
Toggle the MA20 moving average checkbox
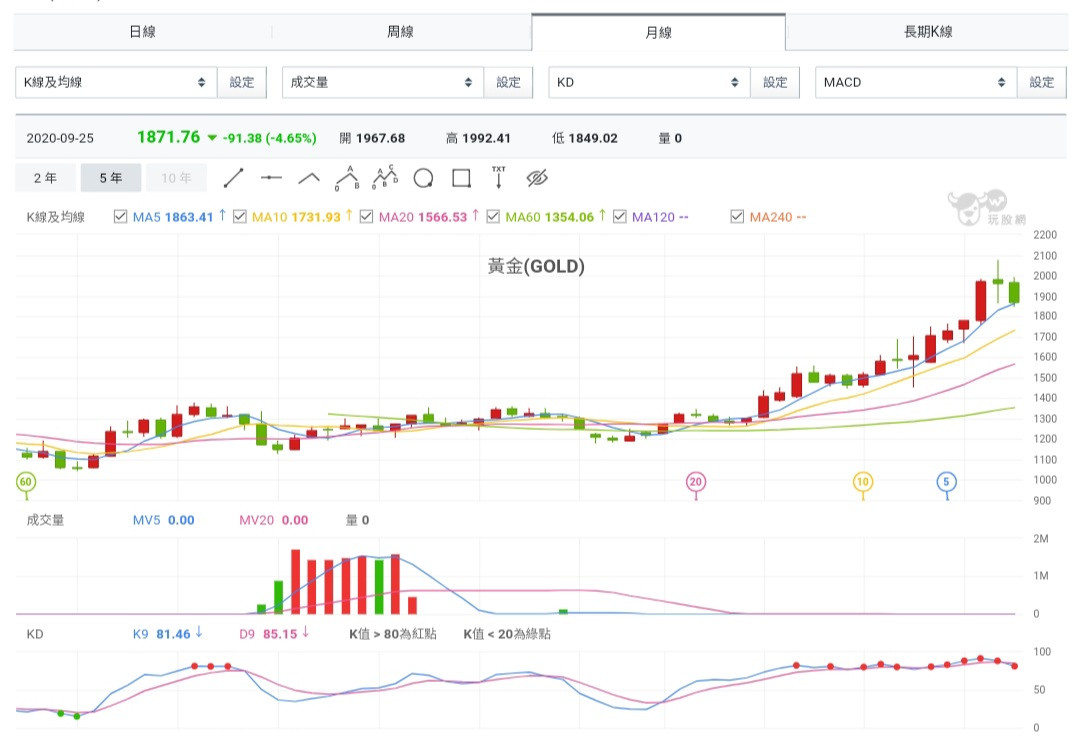click(366, 217)
